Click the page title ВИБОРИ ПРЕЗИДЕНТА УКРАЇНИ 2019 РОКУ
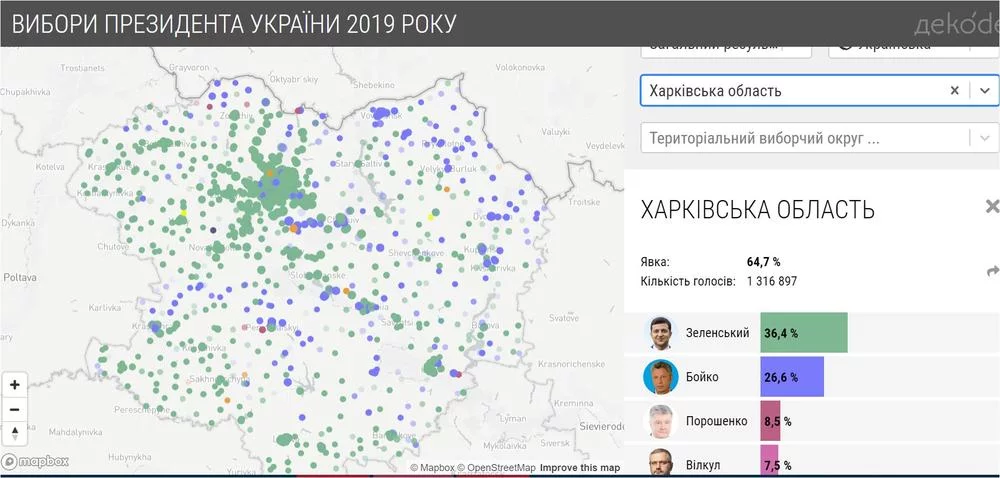The height and width of the screenshot is (478, 1000). [x=234, y=24]
